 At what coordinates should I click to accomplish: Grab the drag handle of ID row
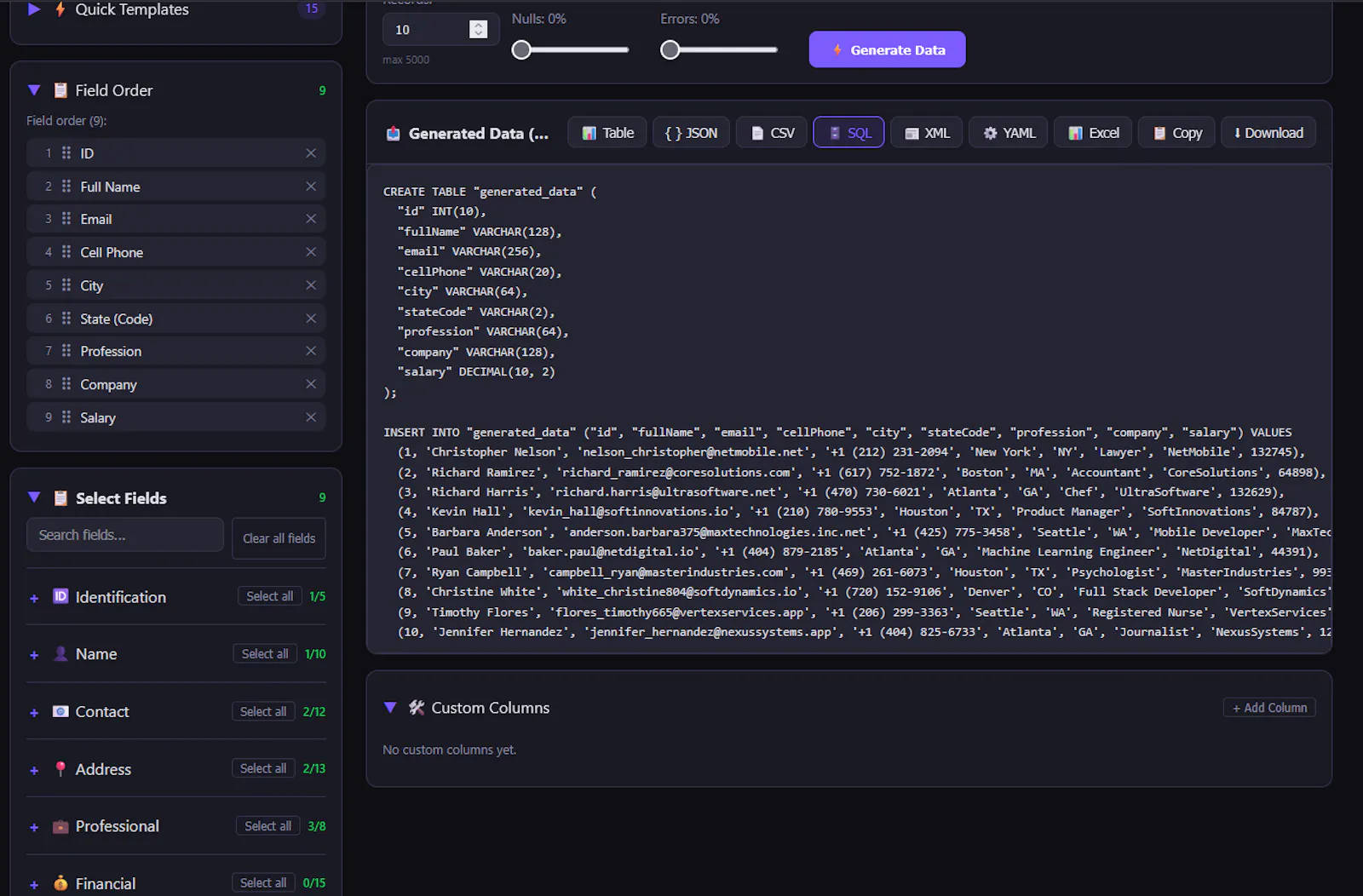tap(66, 153)
